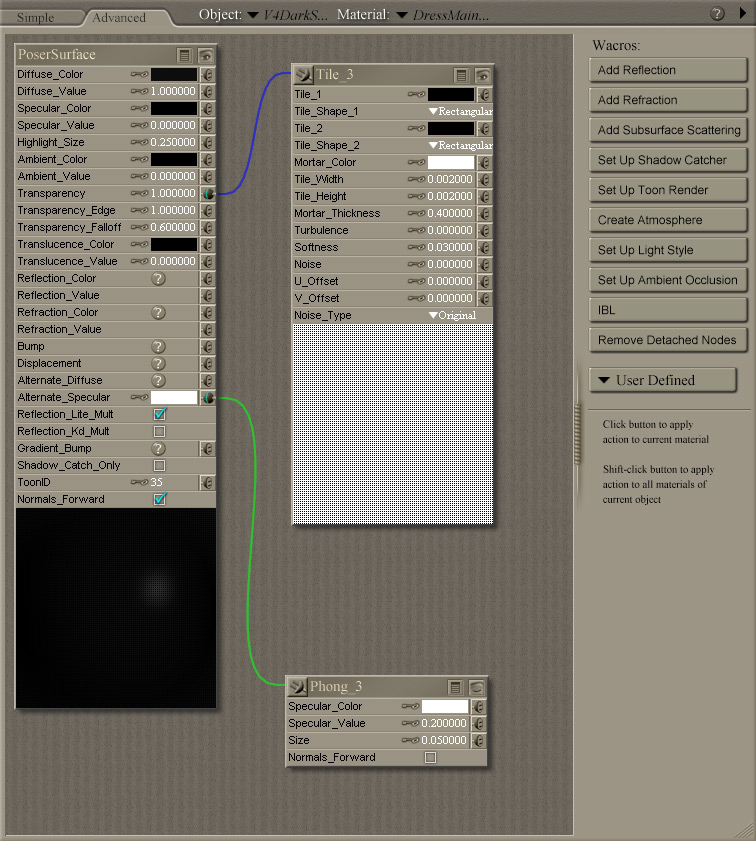Click the Diffuse_Value animation key icon
Viewport: 756px width, 841px height.
(139, 92)
